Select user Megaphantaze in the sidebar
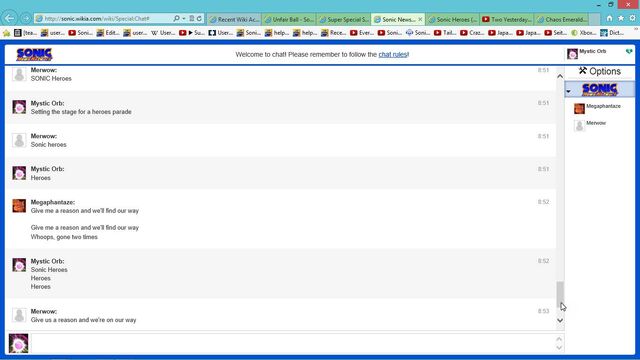The width and height of the screenshot is (640, 360). pyautogui.click(x=603, y=106)
